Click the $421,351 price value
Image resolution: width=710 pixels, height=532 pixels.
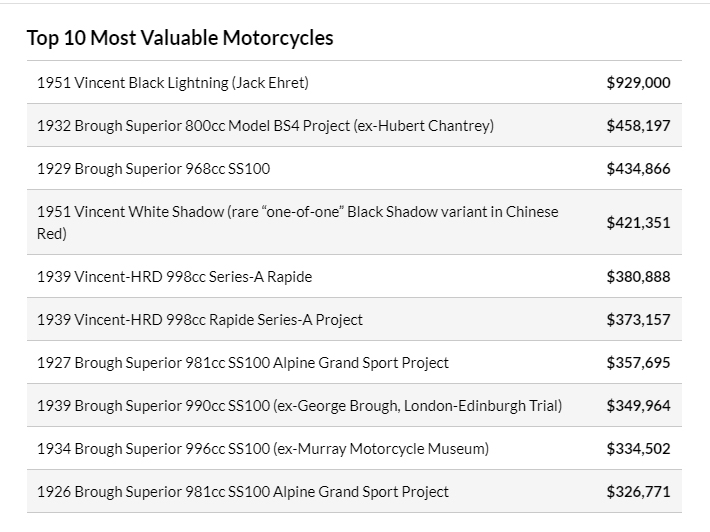coord(638,222)
